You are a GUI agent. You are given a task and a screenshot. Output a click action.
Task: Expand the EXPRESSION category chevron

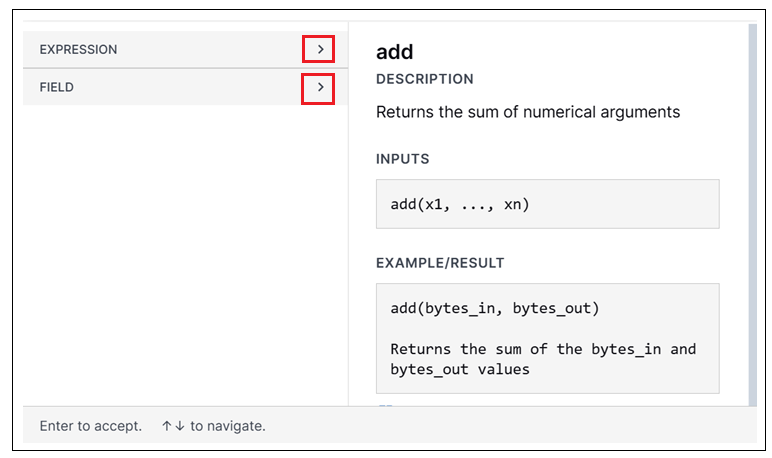[319, 49]
